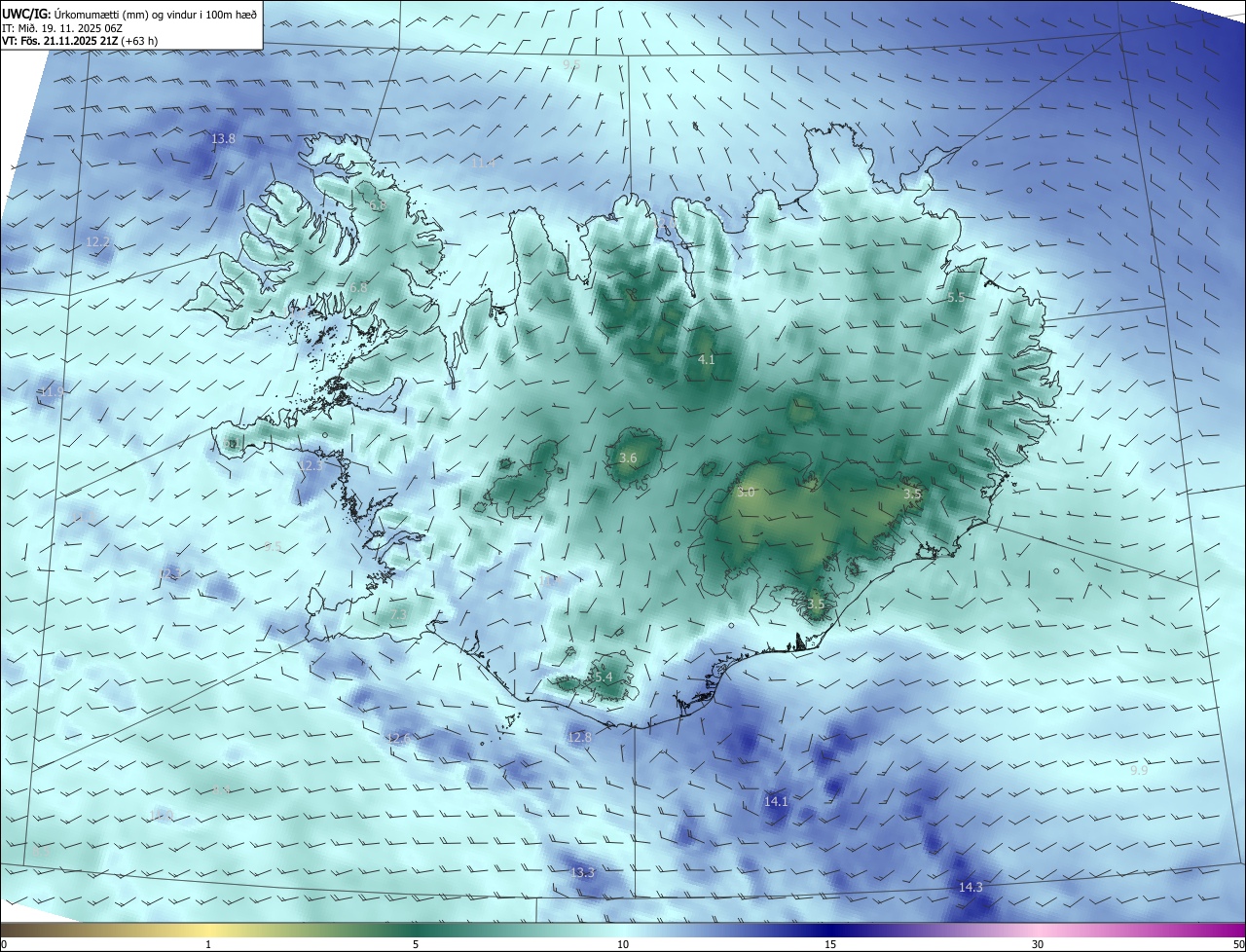Viewport: 1246px width, 952px height.
Task: Click the 14.3 value label on the map
Action: click(971, 888)
